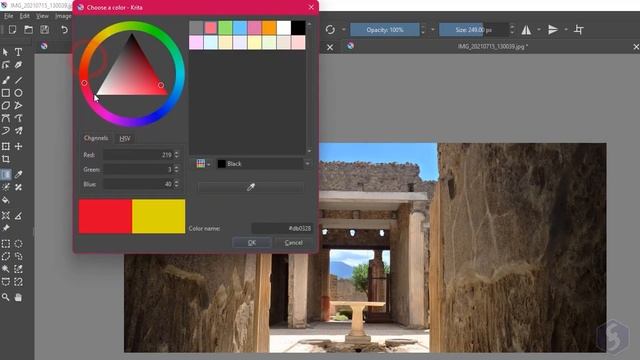The image size is (640, 360).
Task: Open the Black color name dropdown
Action: 307,164
